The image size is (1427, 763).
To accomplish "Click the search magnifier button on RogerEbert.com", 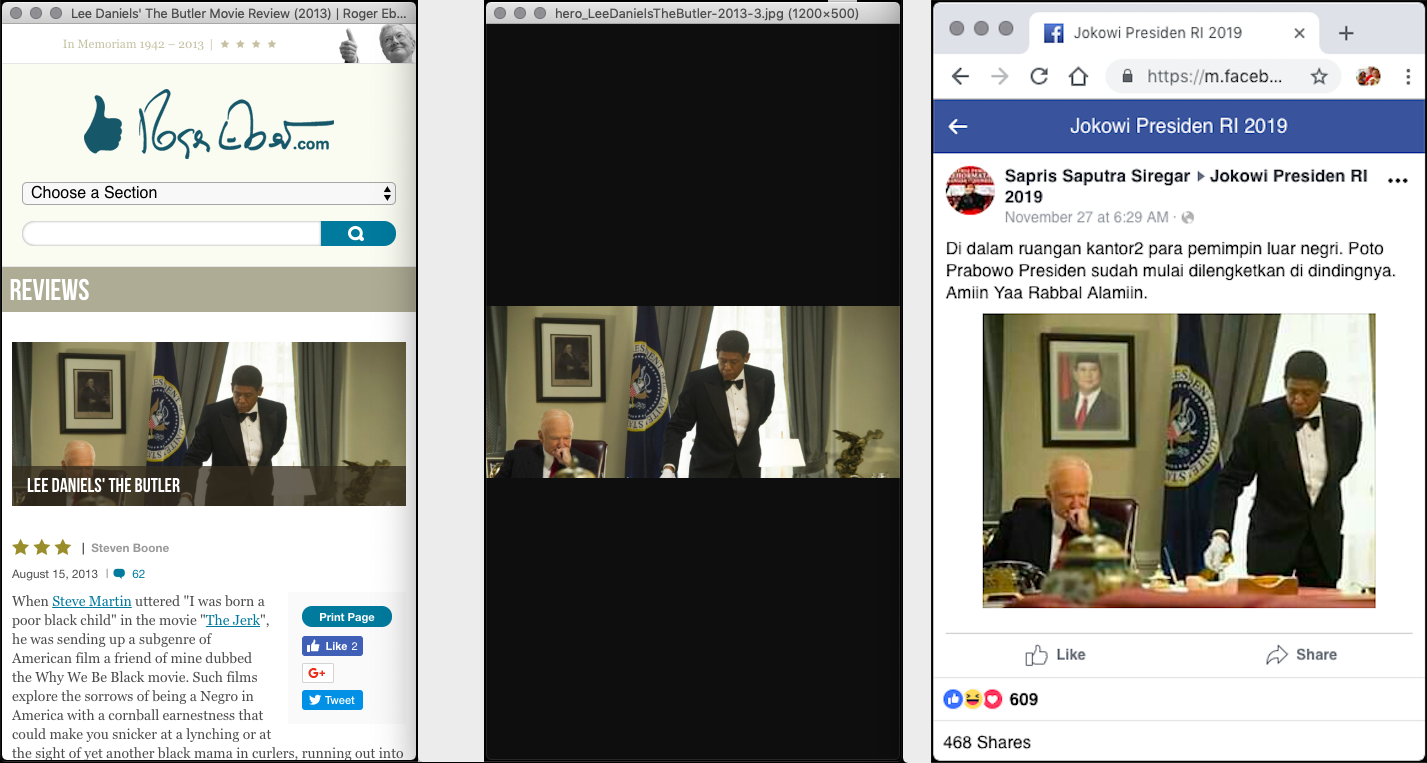I will [x=357, y=234].
